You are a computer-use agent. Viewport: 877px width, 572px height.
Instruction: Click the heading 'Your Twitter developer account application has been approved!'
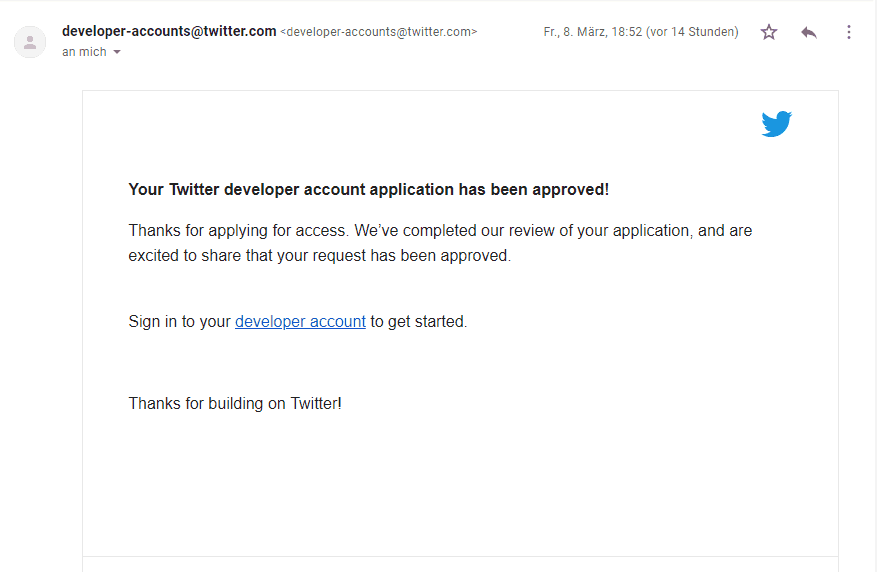369,190
